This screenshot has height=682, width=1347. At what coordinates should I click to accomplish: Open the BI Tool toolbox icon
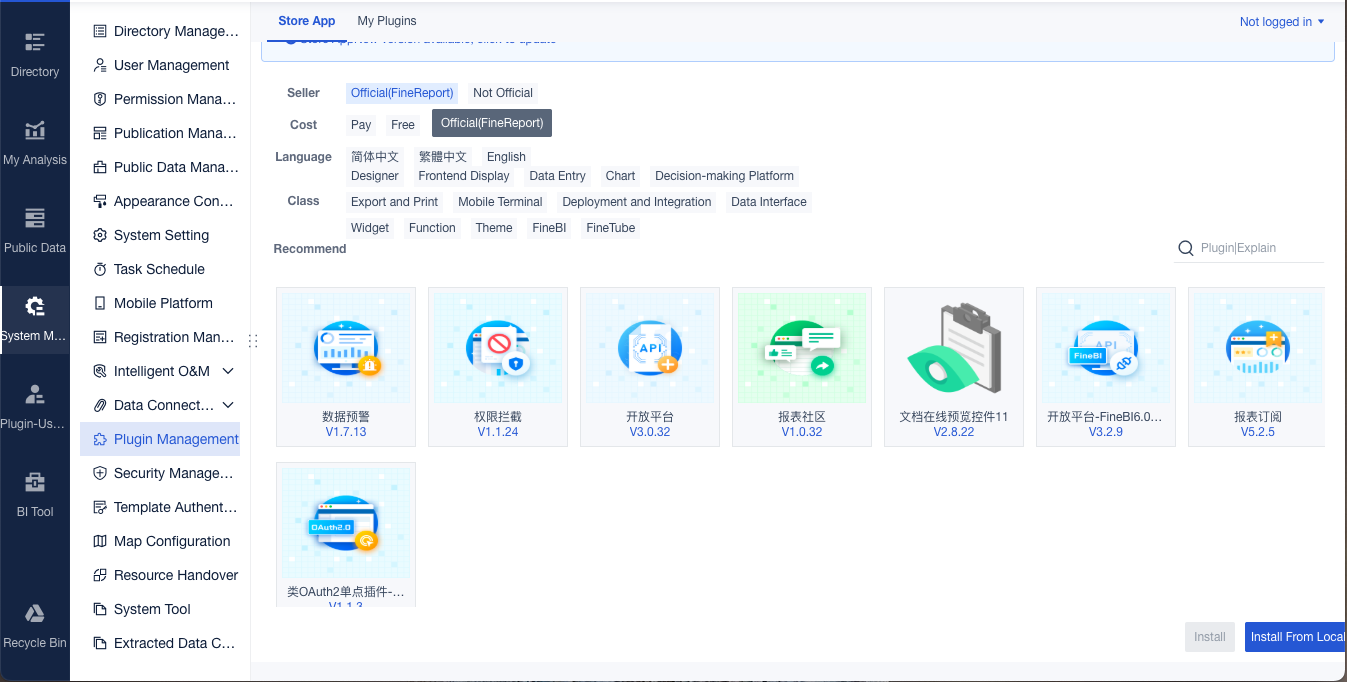35,482
